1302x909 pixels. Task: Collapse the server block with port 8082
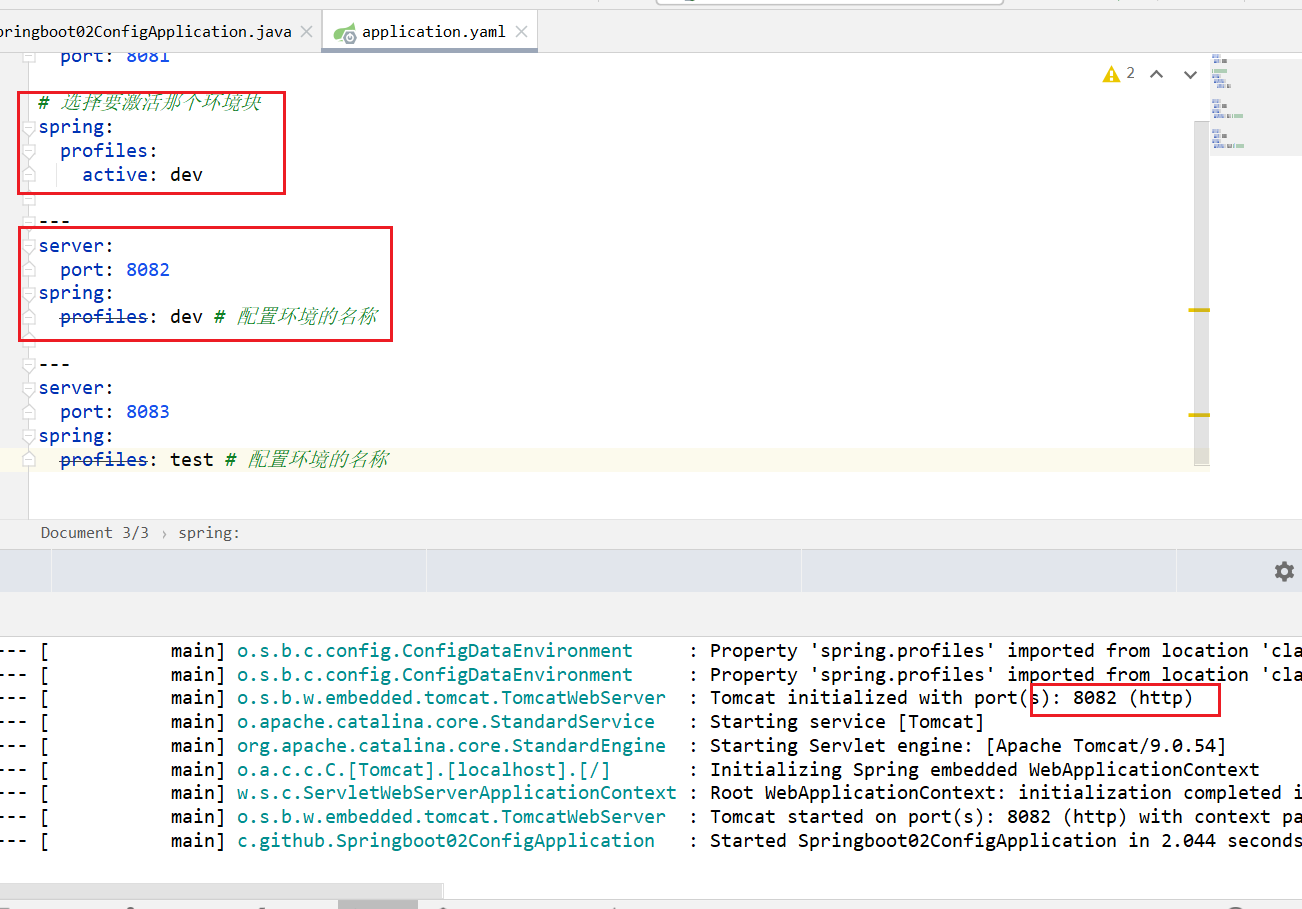pos(28,246)
